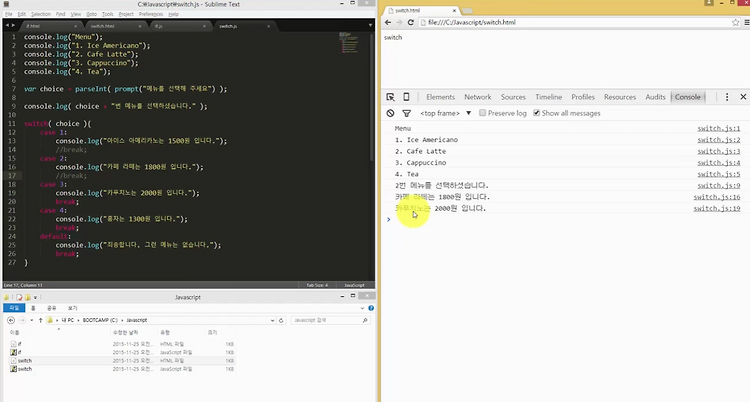Click the Sublime vertical scrollbar
The height and width of the screenshot is (402, 750).
click(373, 96)
